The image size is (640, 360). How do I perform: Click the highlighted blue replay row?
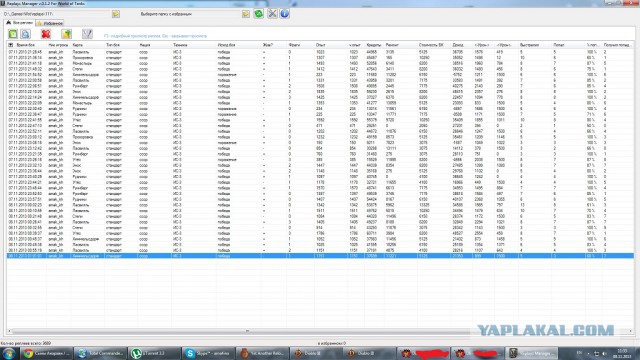tap(320, 256)
